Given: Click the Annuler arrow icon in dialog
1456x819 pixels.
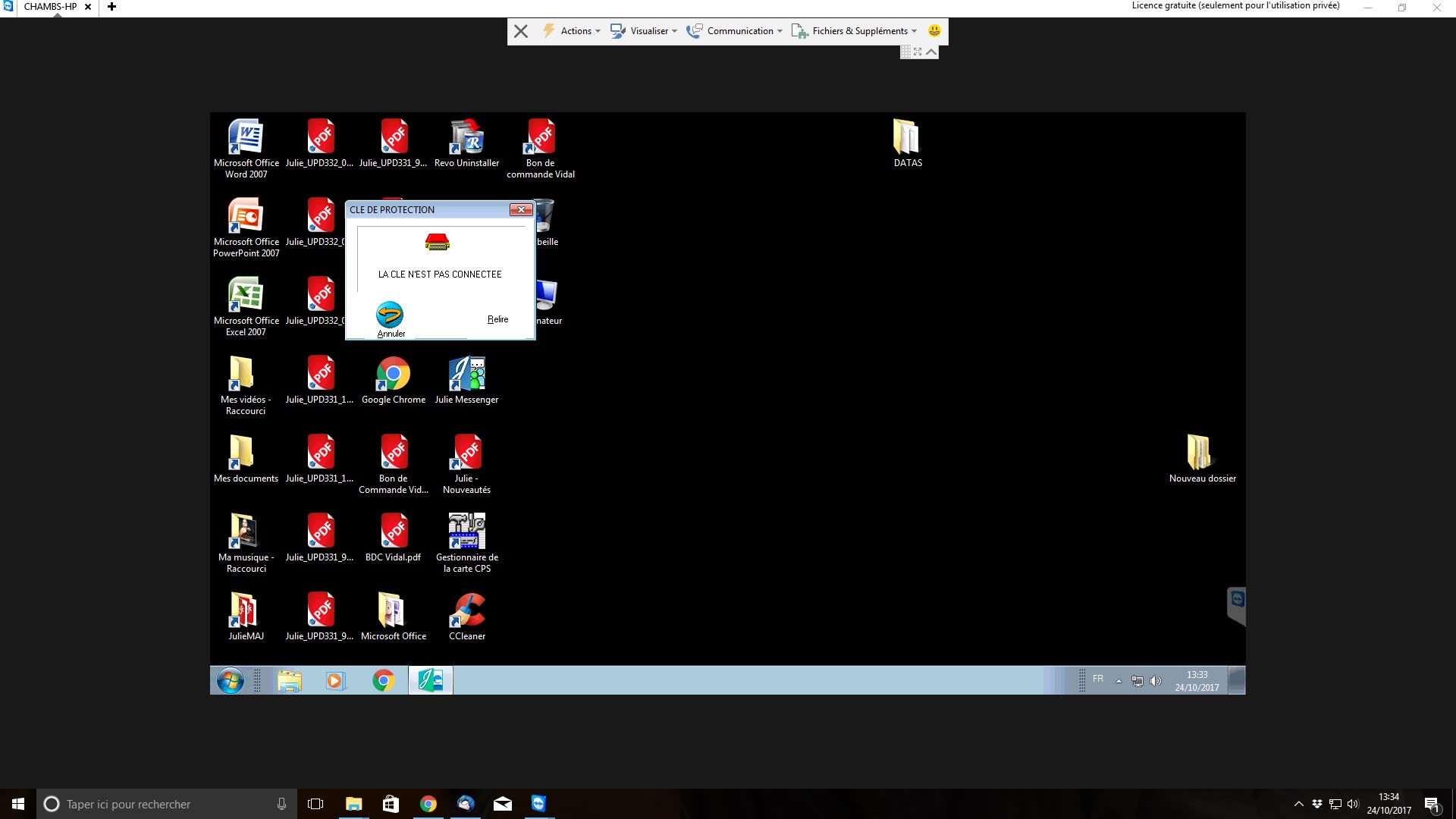Looking at the screenshot, I should coord(390,315).
